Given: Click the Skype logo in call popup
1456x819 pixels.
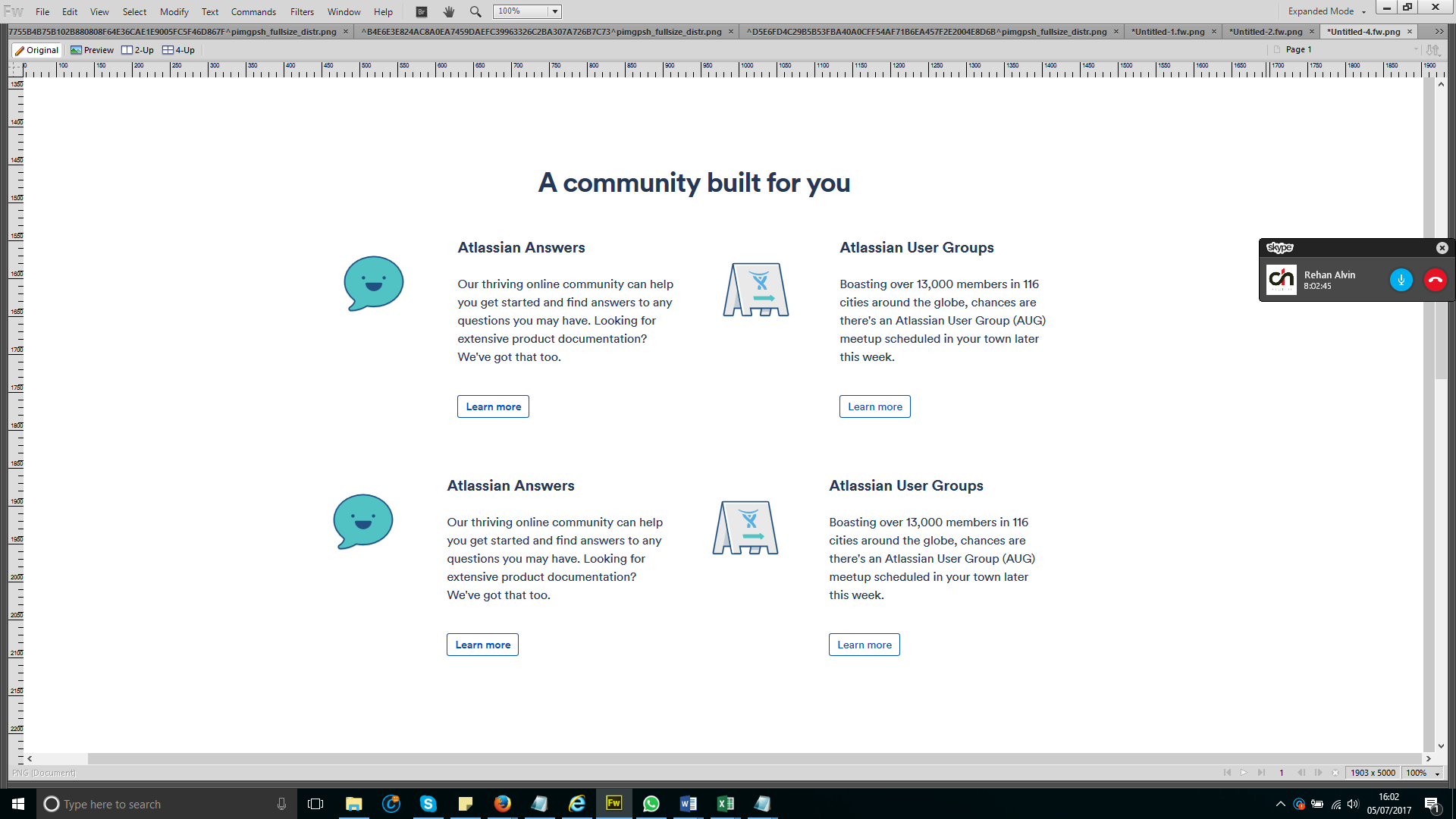Looking at the screenshot, I should [1280, 248].
